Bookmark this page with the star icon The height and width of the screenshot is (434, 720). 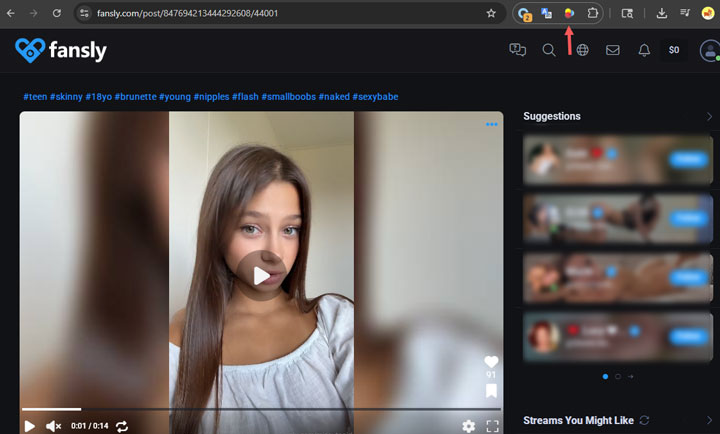click(x=491, y=13)
